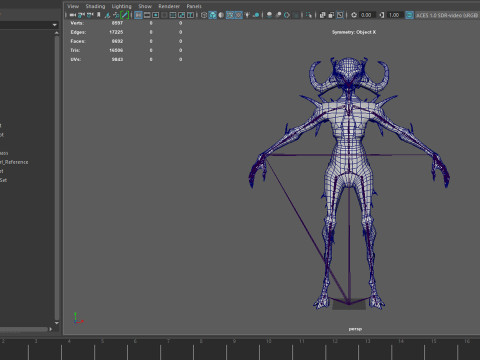Switch to Wireframe display icon

click(204, 15)
